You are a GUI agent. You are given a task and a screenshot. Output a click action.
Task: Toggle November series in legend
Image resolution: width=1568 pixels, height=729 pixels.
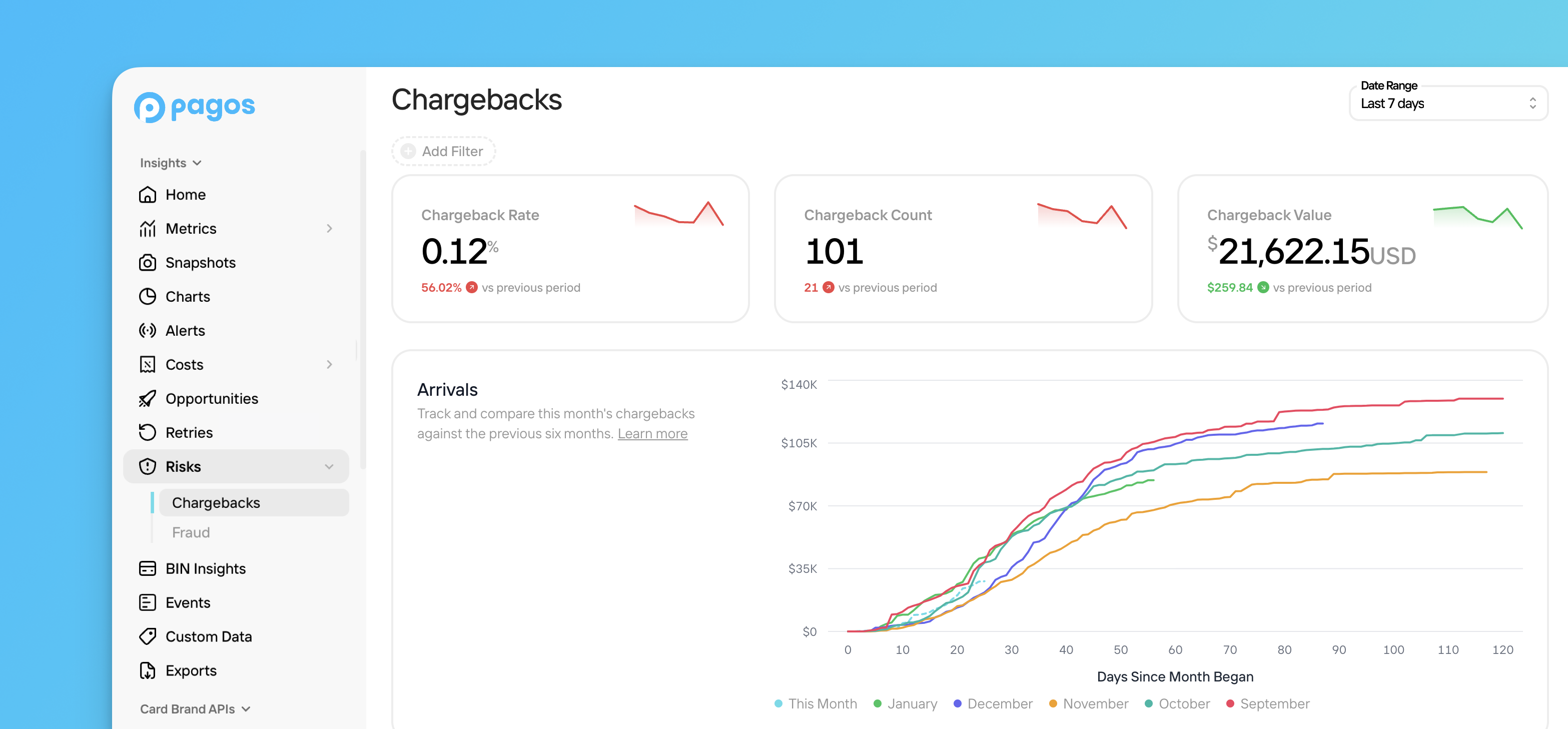1088,704
